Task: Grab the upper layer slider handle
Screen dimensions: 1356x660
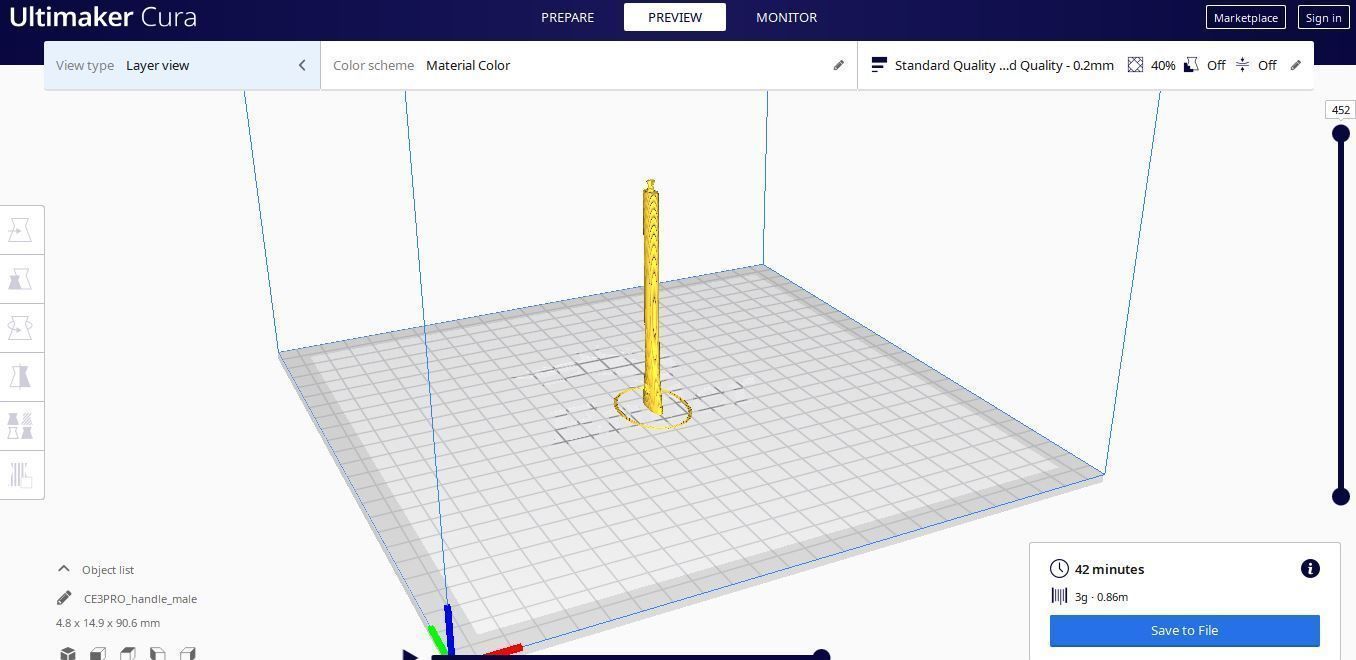Action: coord(1341,133)
